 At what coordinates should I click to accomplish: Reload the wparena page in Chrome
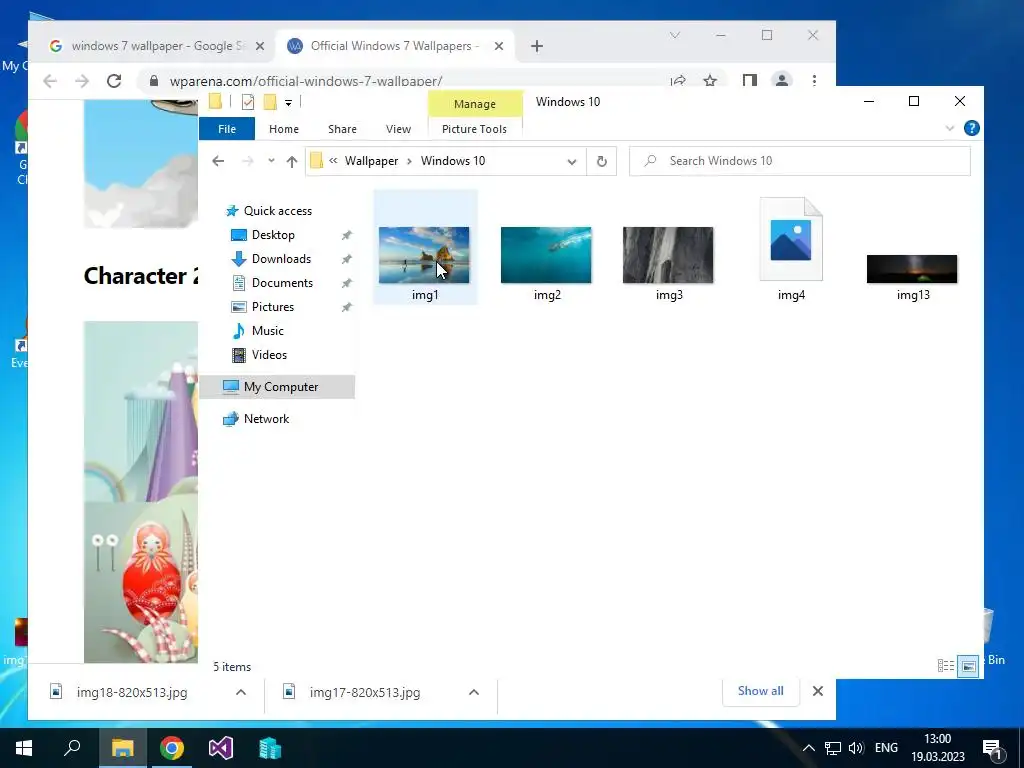pos(114,81)
